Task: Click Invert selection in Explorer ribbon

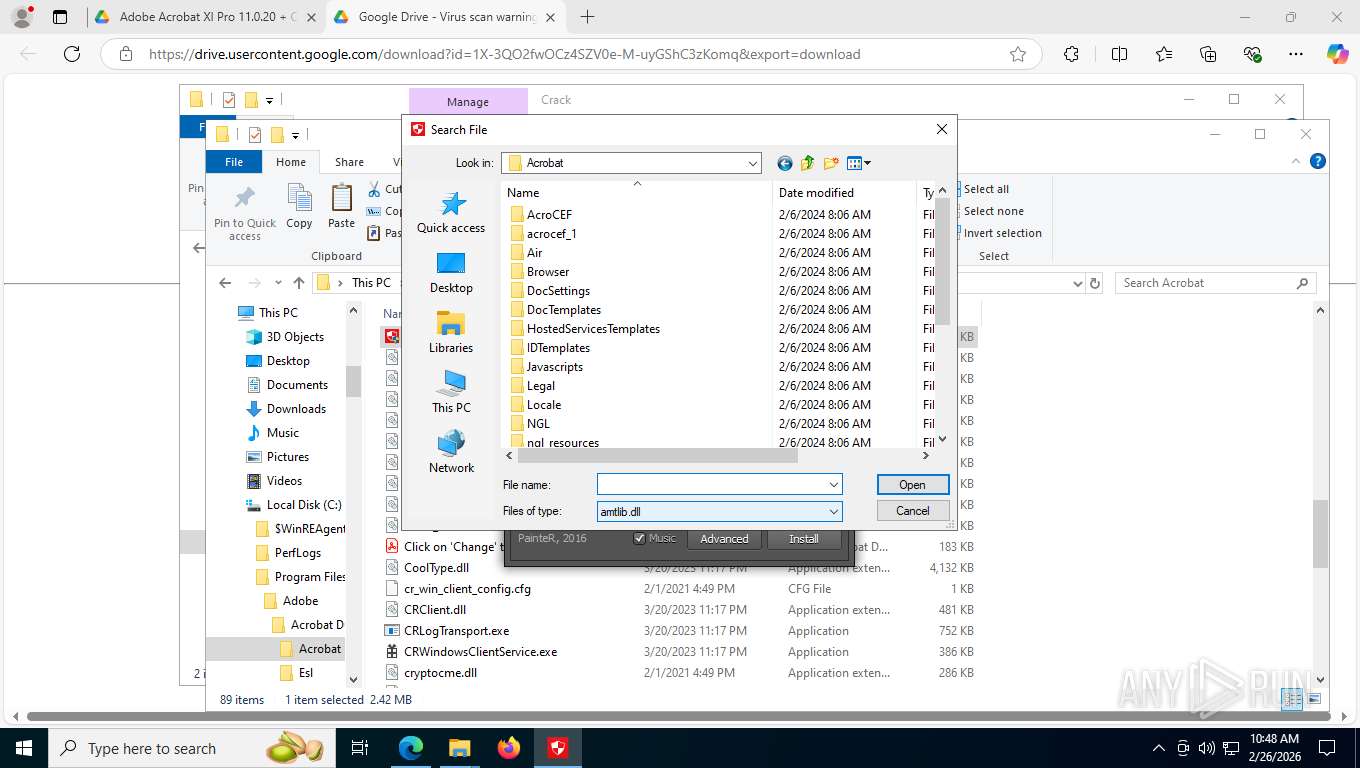Action: click(x=1002, y=233)
